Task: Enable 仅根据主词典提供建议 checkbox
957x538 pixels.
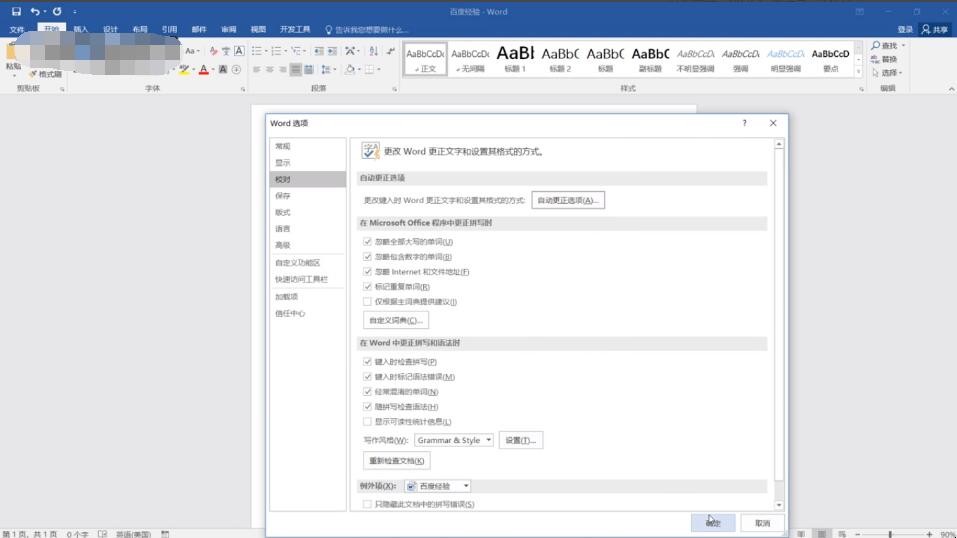Action: click(x=367, y=302)
